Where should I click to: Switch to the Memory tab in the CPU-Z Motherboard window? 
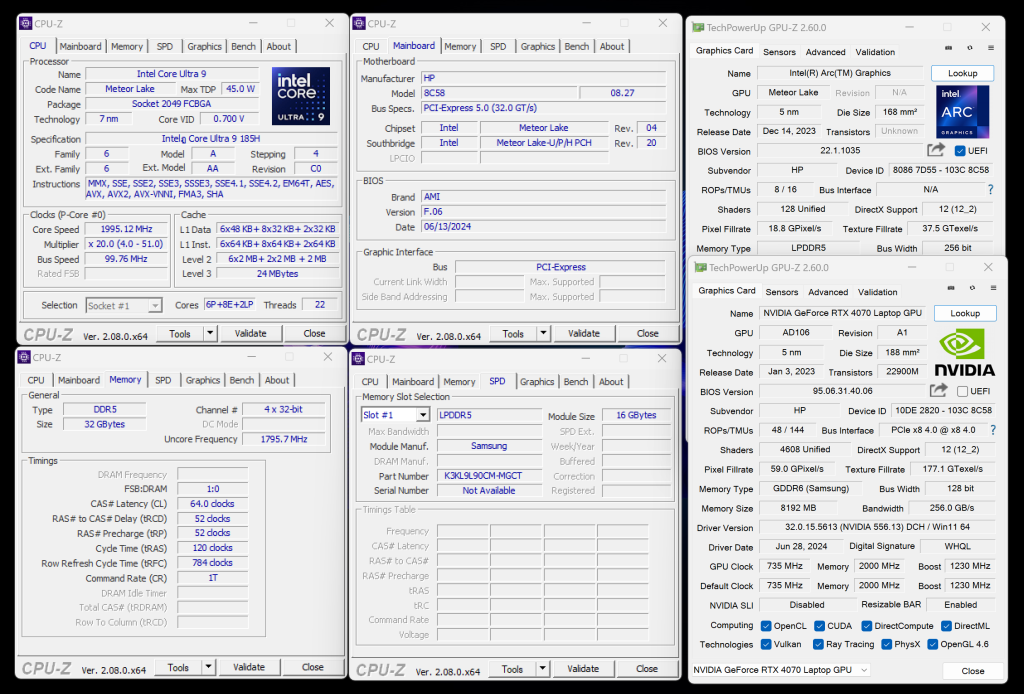click(460, 46)
